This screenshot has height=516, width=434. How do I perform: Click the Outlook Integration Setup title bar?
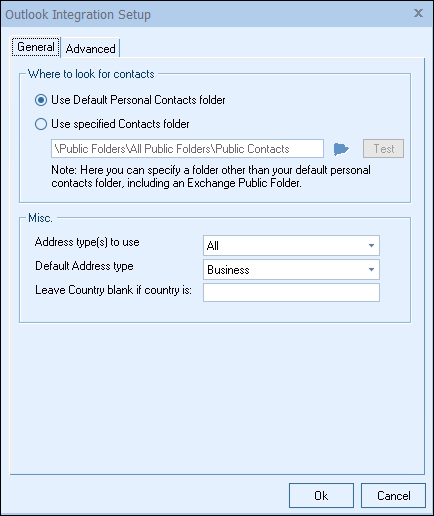[207, 14]
